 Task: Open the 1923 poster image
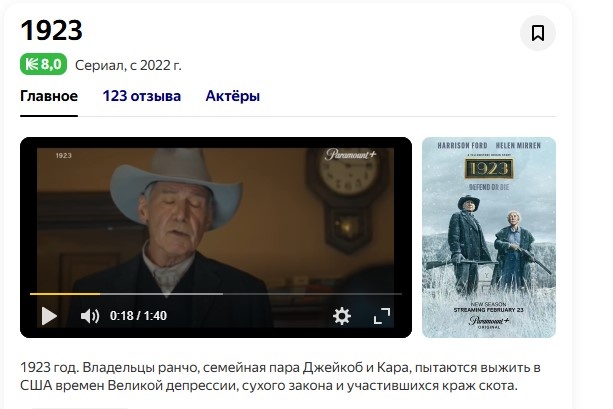pyautogui.click(x=489, y=237)
